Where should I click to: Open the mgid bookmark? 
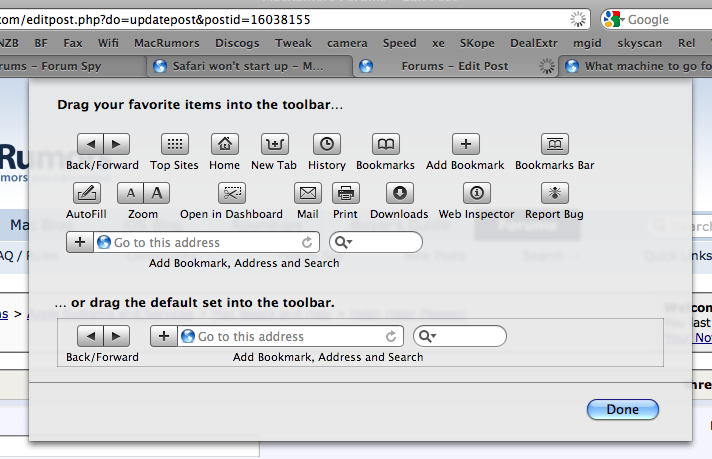[587, 43]
